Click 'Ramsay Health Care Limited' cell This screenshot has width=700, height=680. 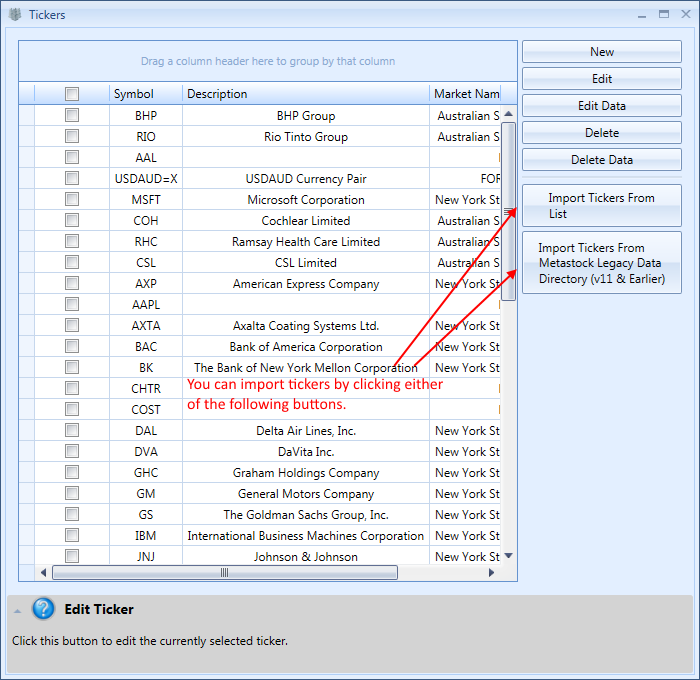coord(306,242)
